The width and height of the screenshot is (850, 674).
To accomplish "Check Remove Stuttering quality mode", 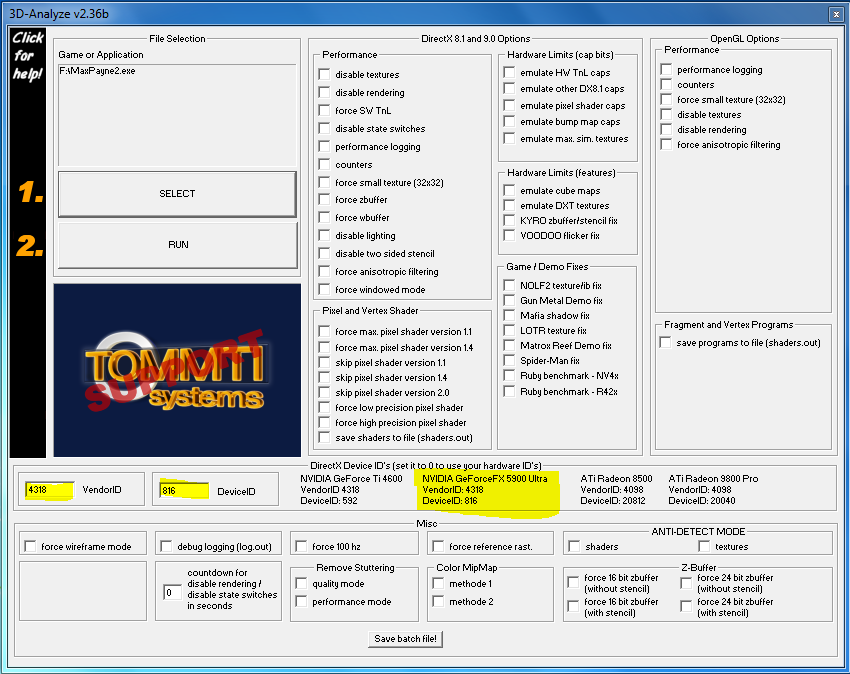I will coord(301,583).
